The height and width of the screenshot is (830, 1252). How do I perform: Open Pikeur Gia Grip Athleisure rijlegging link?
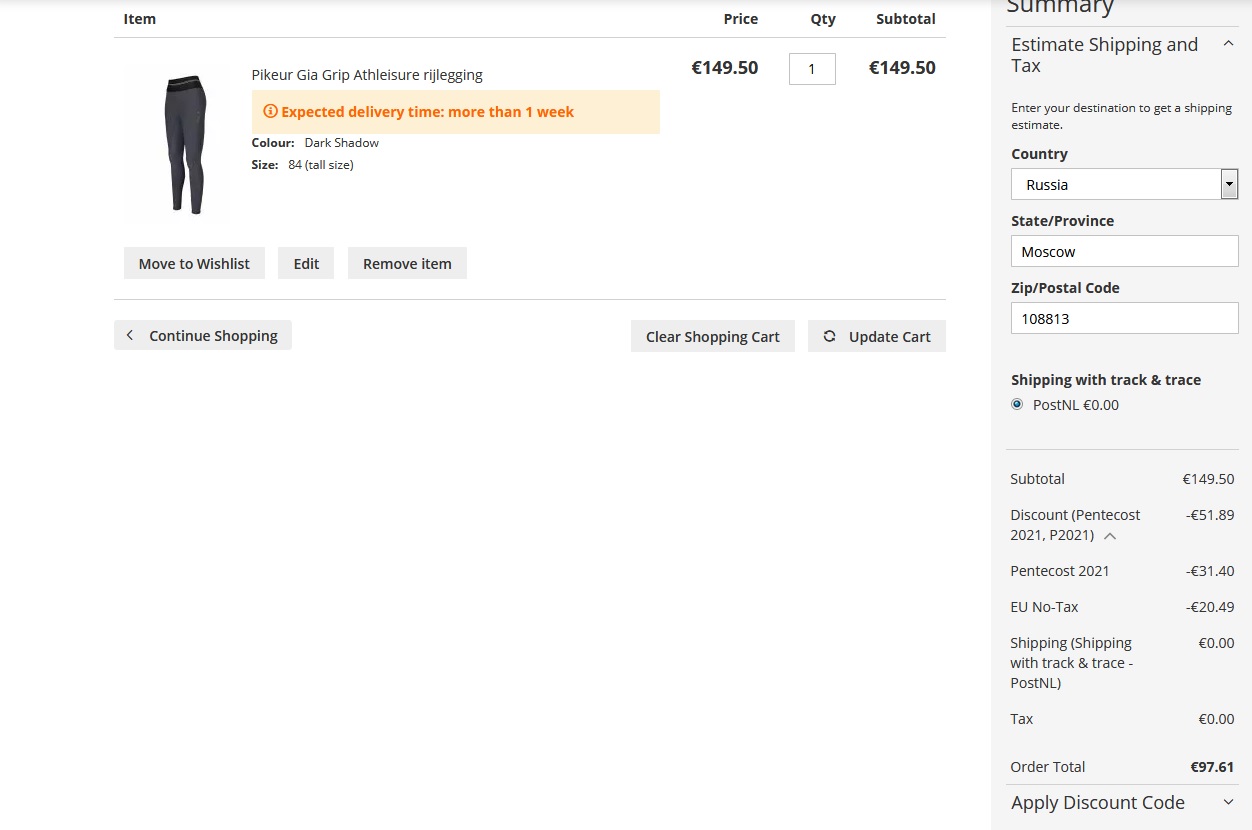(367, 75)
